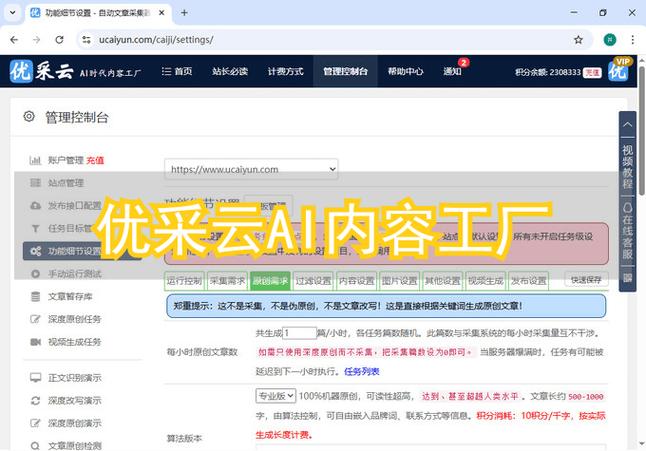Viewport: 646px width, 451px height.
Task: Open 视频生成任务 camera icon item
Action: [66, 342]
